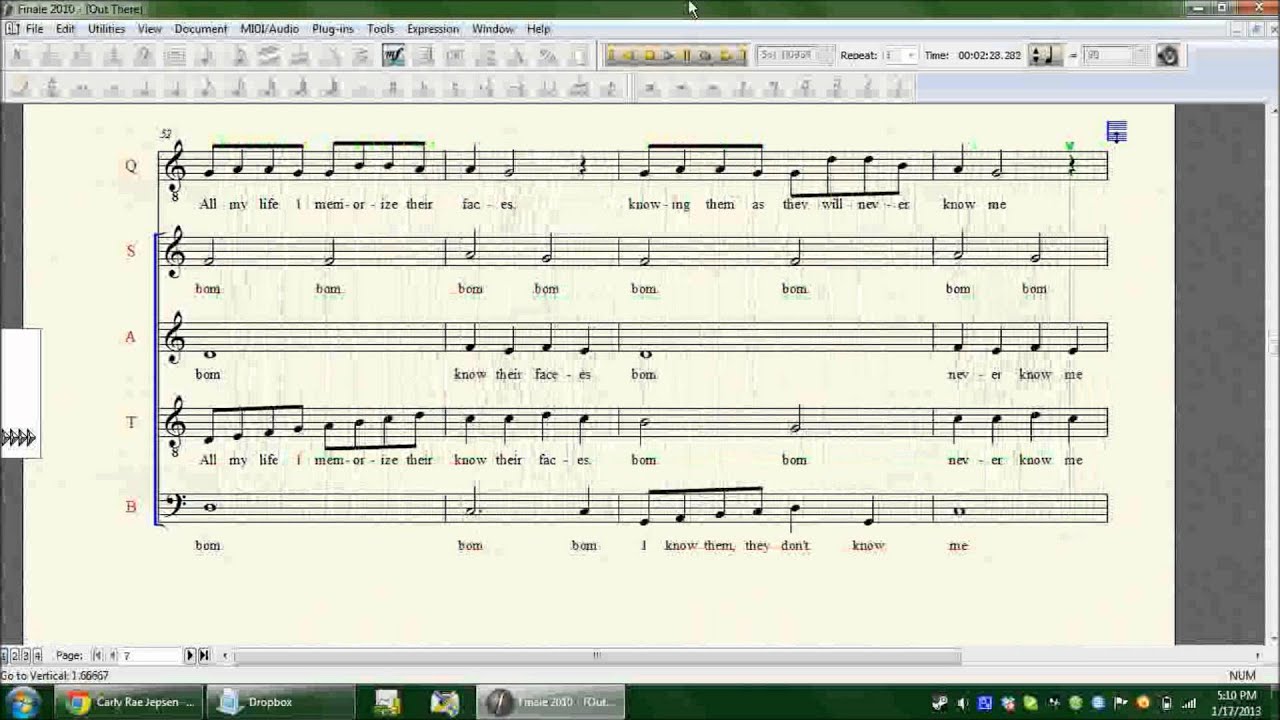Screen dimensions: 1280x720
Task: Start recording with the Record button
Action: click(705, 56)
